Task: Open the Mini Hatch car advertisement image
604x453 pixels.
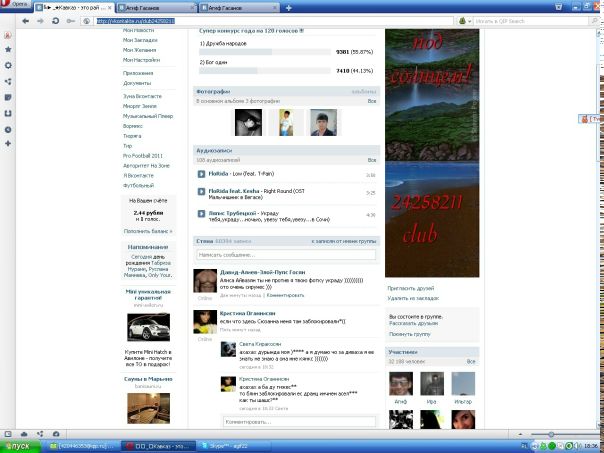Action: click(x=148, y=328)
